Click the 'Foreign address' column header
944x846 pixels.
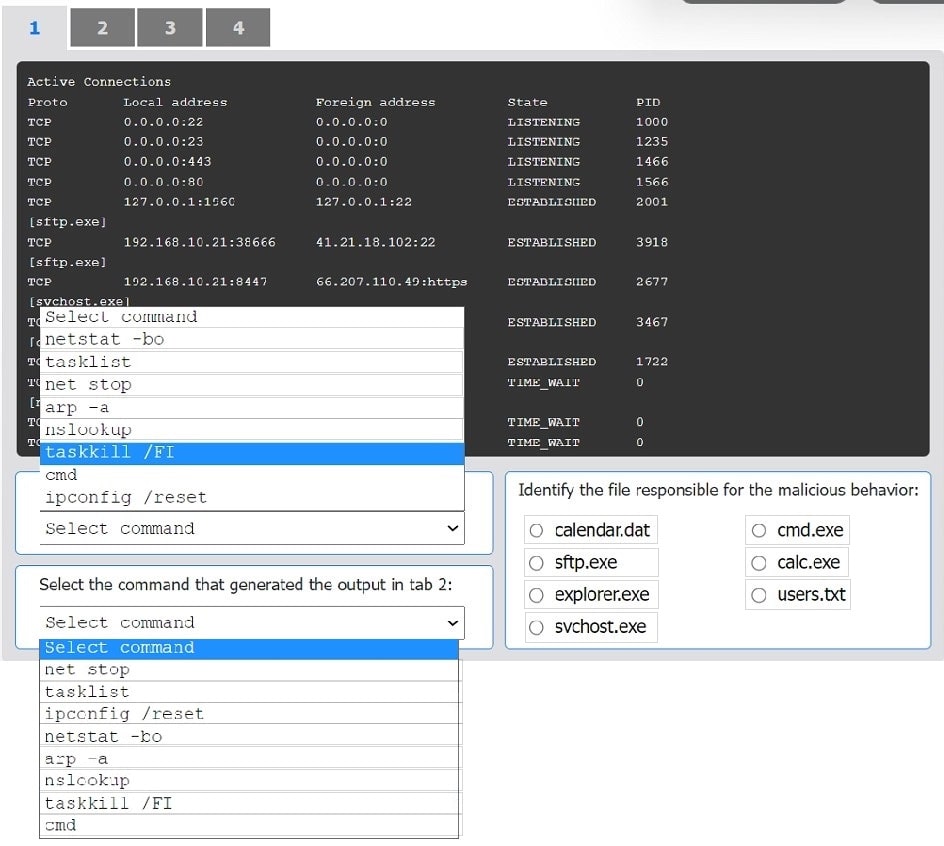(x=375, y=102)
